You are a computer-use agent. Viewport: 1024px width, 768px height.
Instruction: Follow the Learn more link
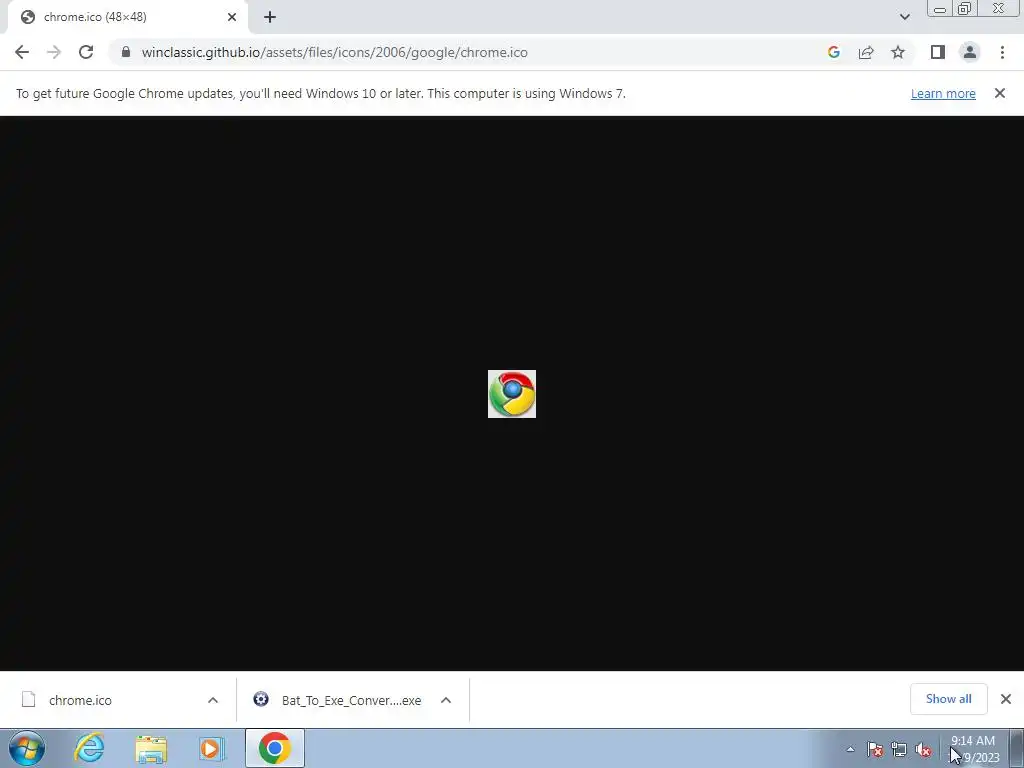(x=943, y=93)
